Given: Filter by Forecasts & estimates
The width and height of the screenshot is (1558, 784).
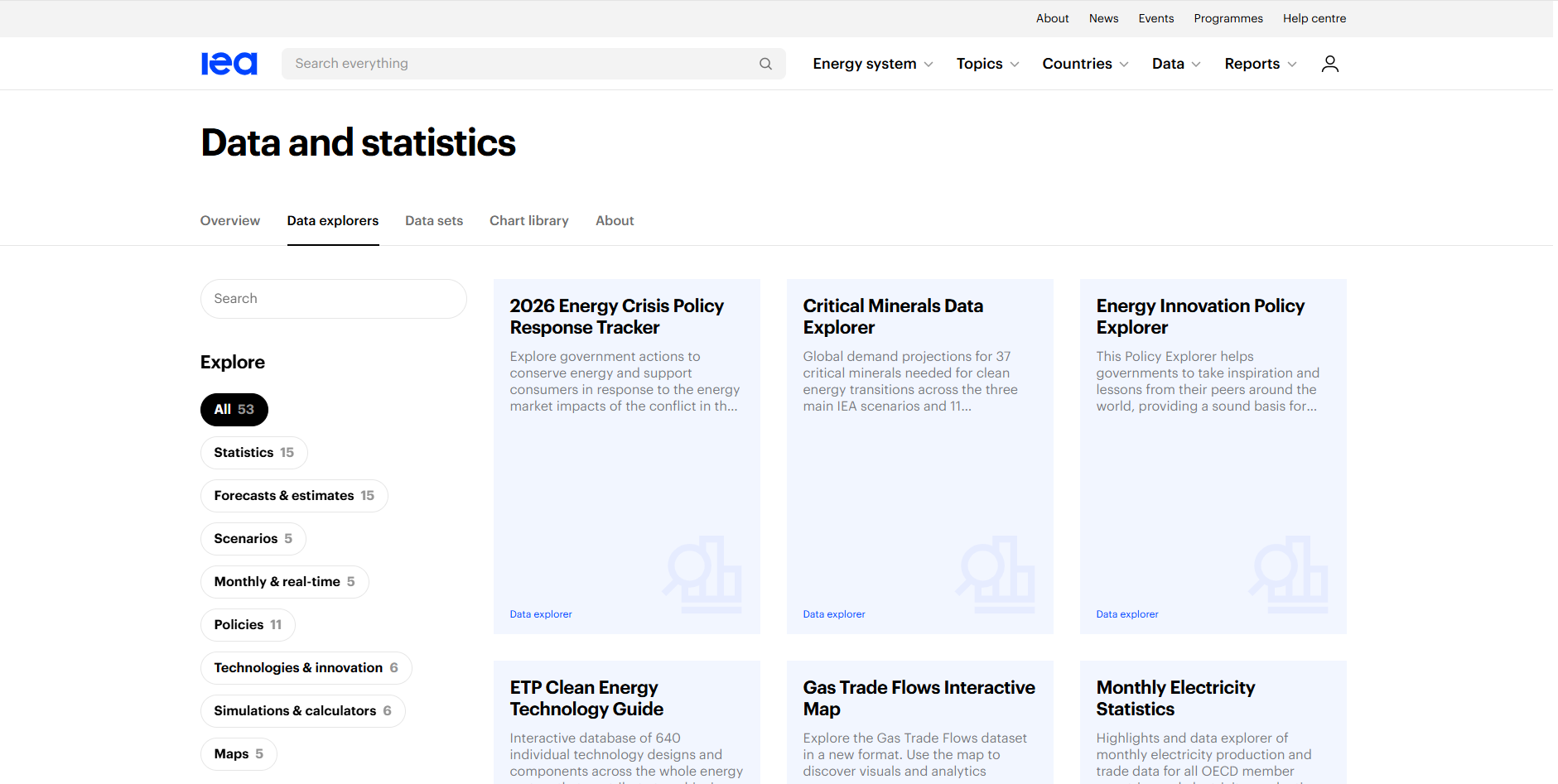Looking at the screenshot, I should 294,496.
